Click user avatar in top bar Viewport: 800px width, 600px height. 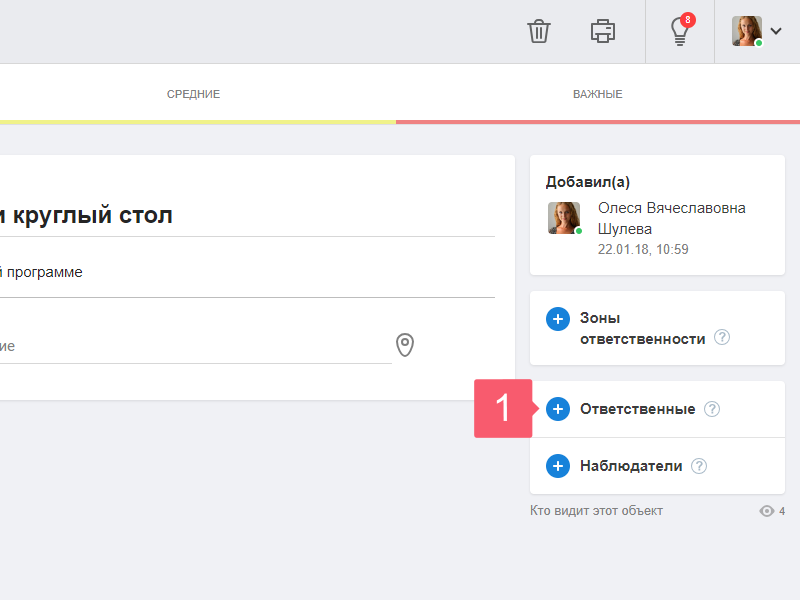click(747, 31)
